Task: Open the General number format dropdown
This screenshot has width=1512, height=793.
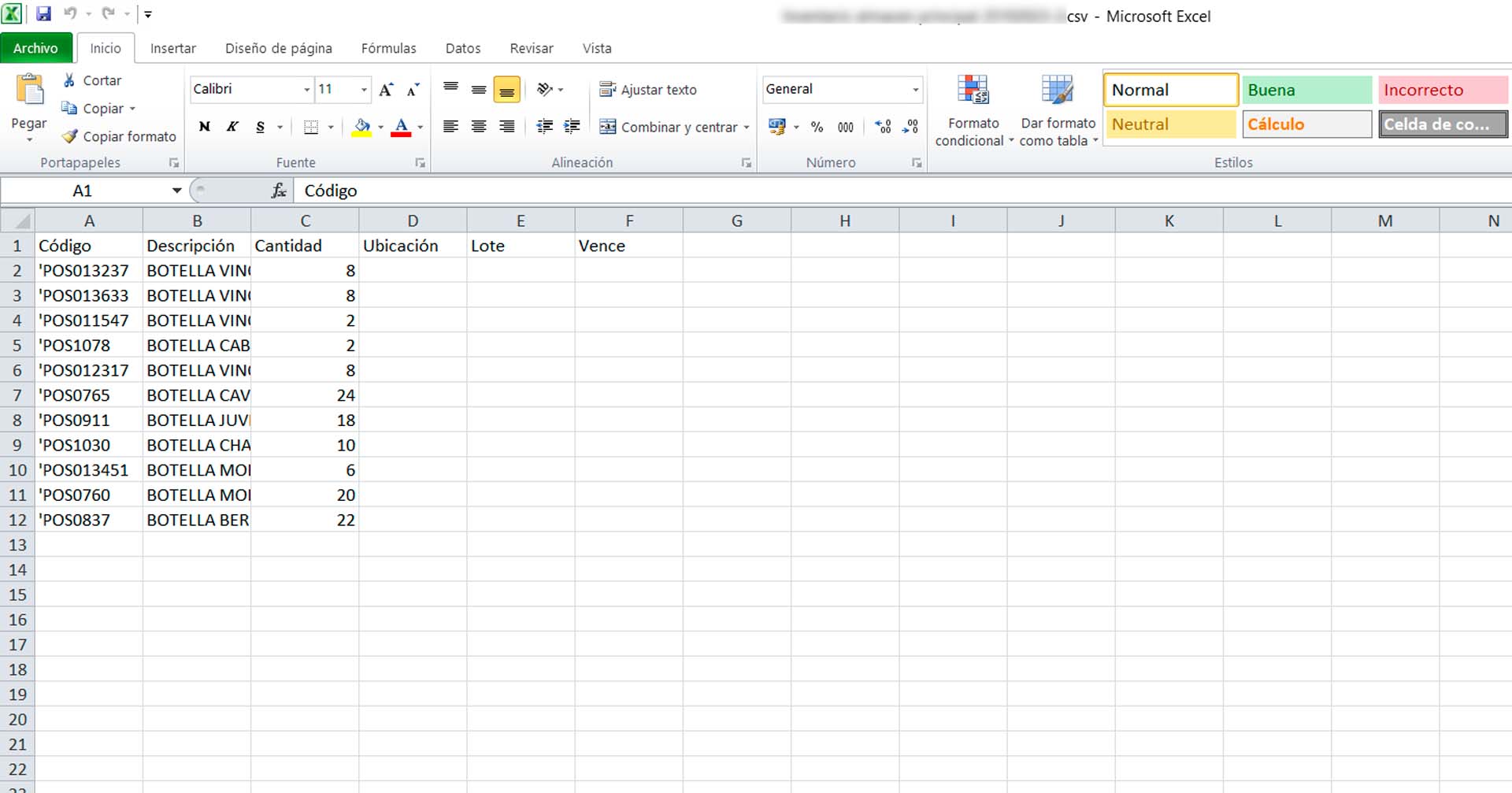Action: 915,90
